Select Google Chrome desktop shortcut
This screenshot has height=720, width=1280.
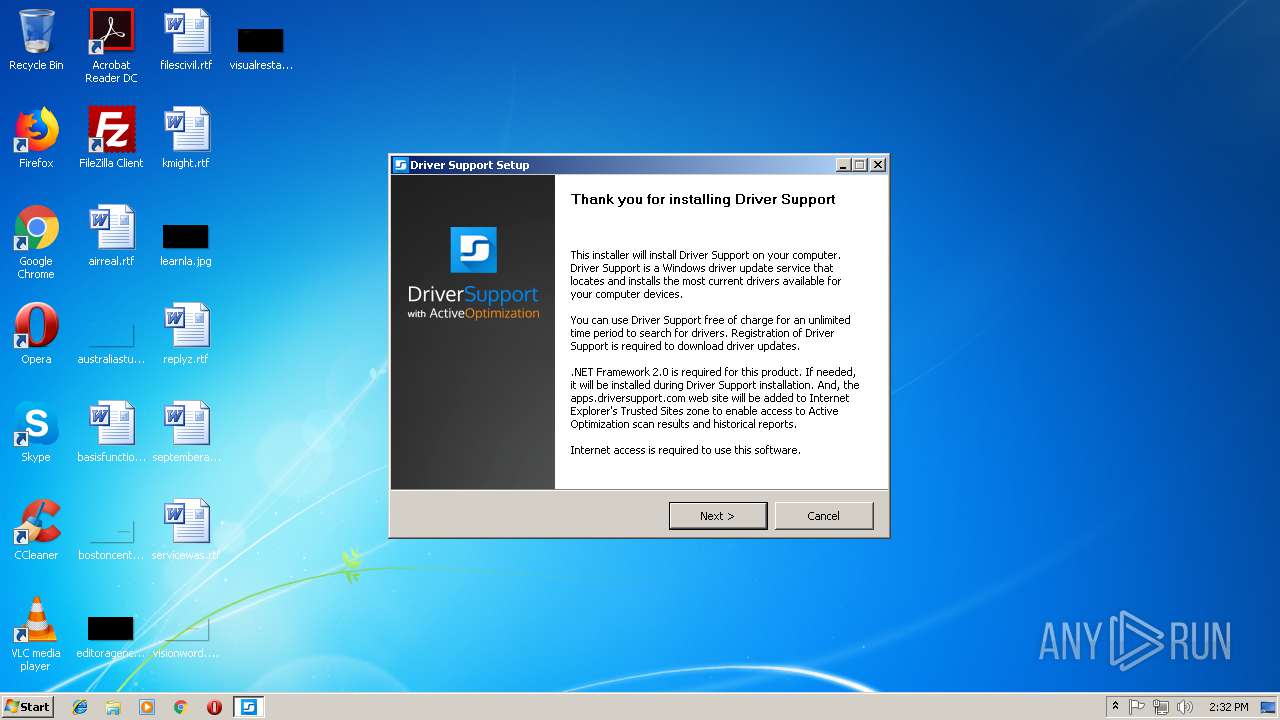pos(36,242)
